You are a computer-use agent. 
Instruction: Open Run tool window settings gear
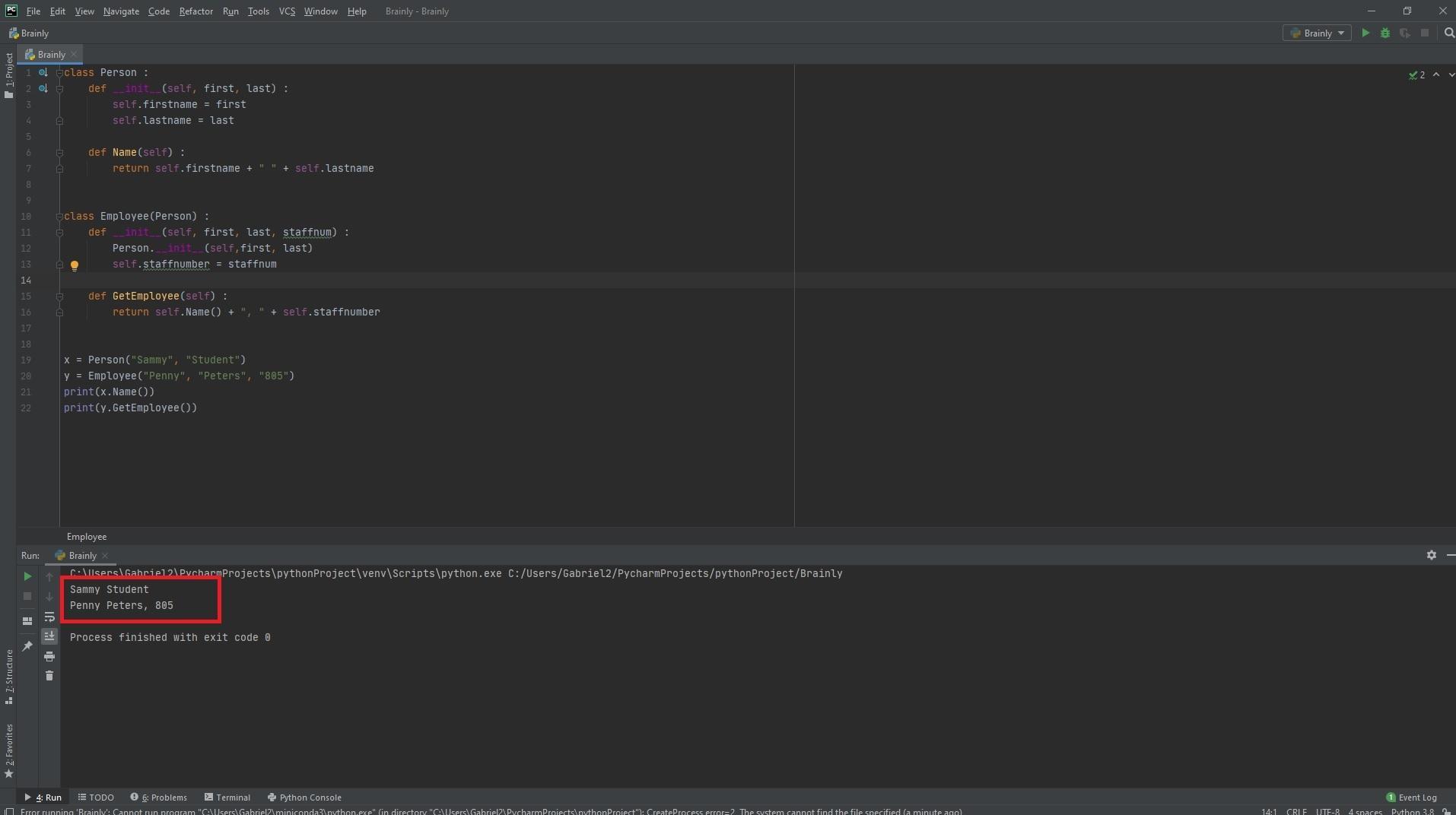click(x=1431, y=556)
